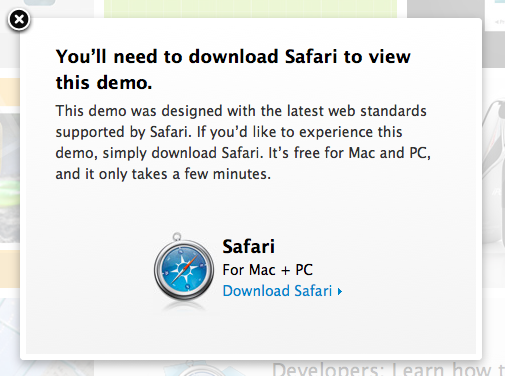Click the green thumbnail above the dialog

click(250, 9)
